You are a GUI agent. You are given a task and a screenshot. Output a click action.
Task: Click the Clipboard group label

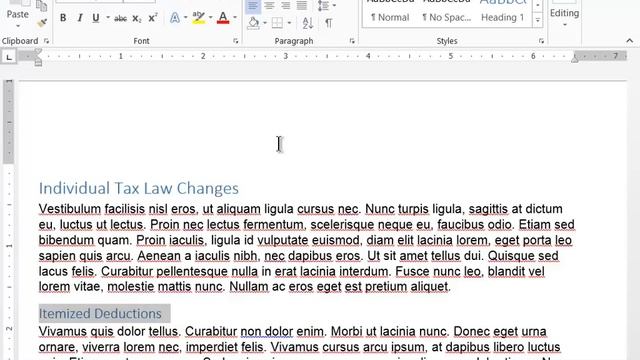point(20,41)
